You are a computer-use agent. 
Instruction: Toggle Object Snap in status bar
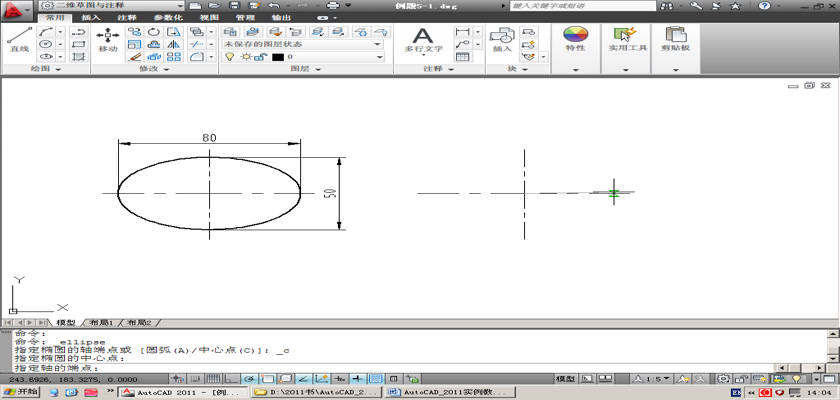point(267,379)
